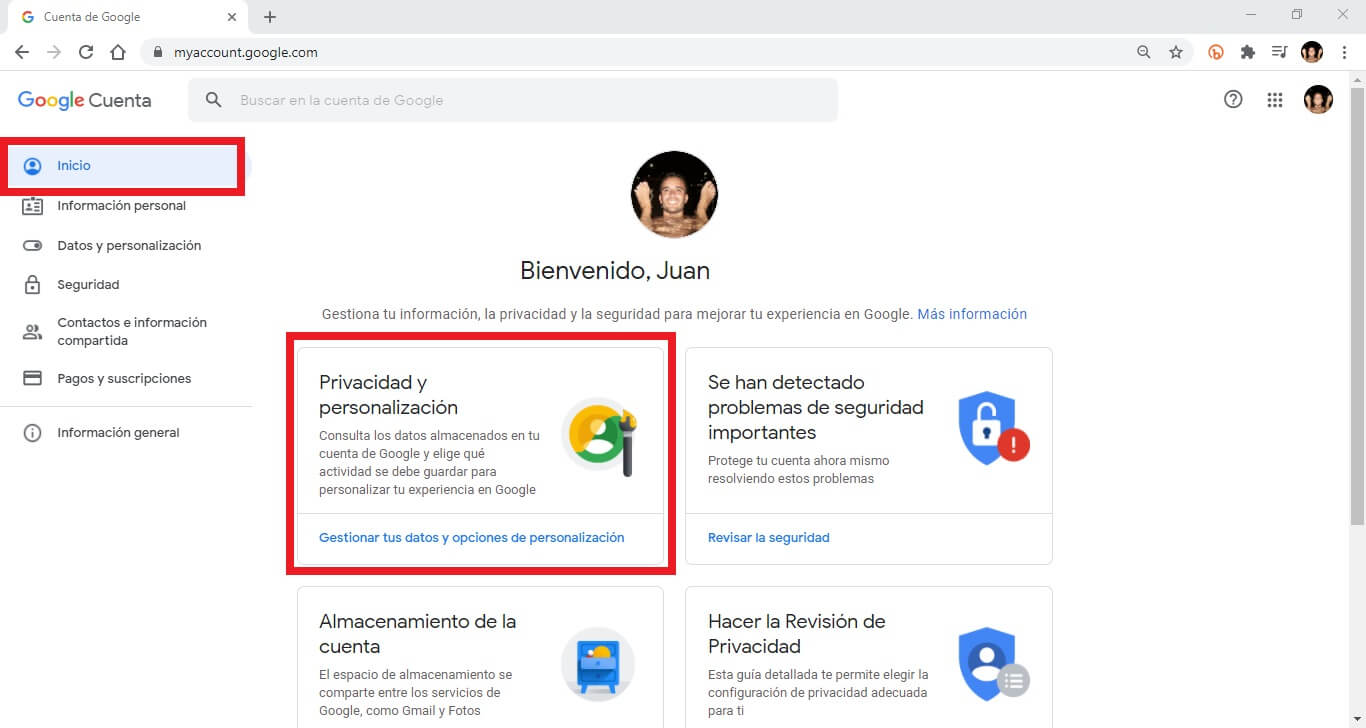
Task: Click the Seguridad lock icon in sidebar
Action: [x=33, y=285]
